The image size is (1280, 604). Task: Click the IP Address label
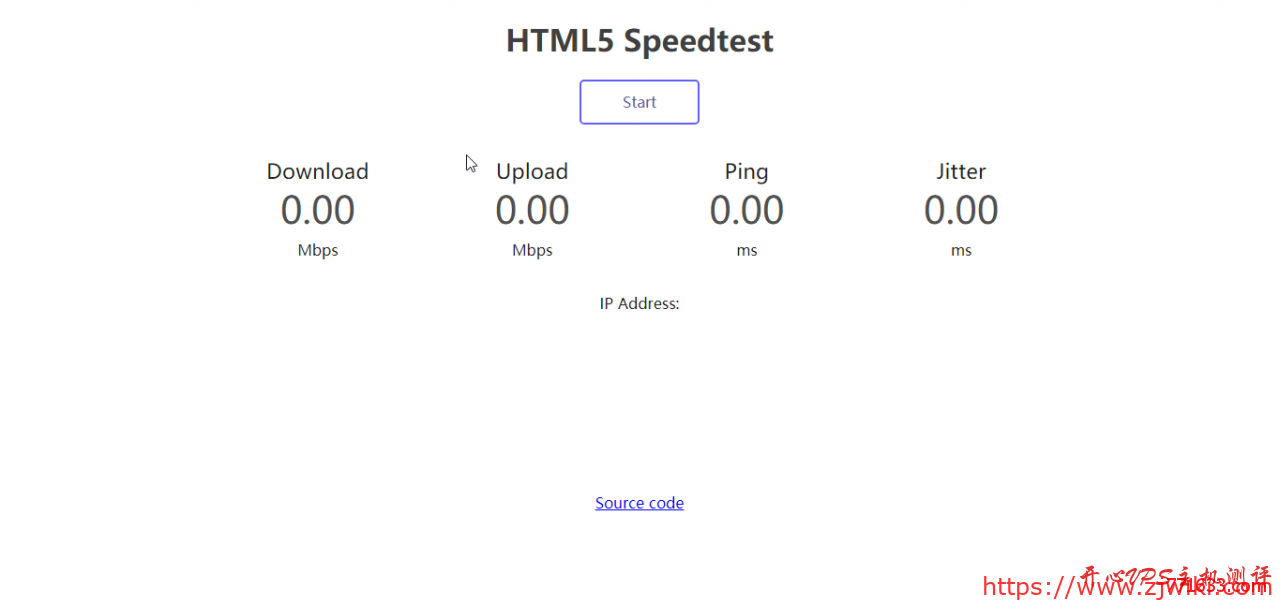(639, 303)
